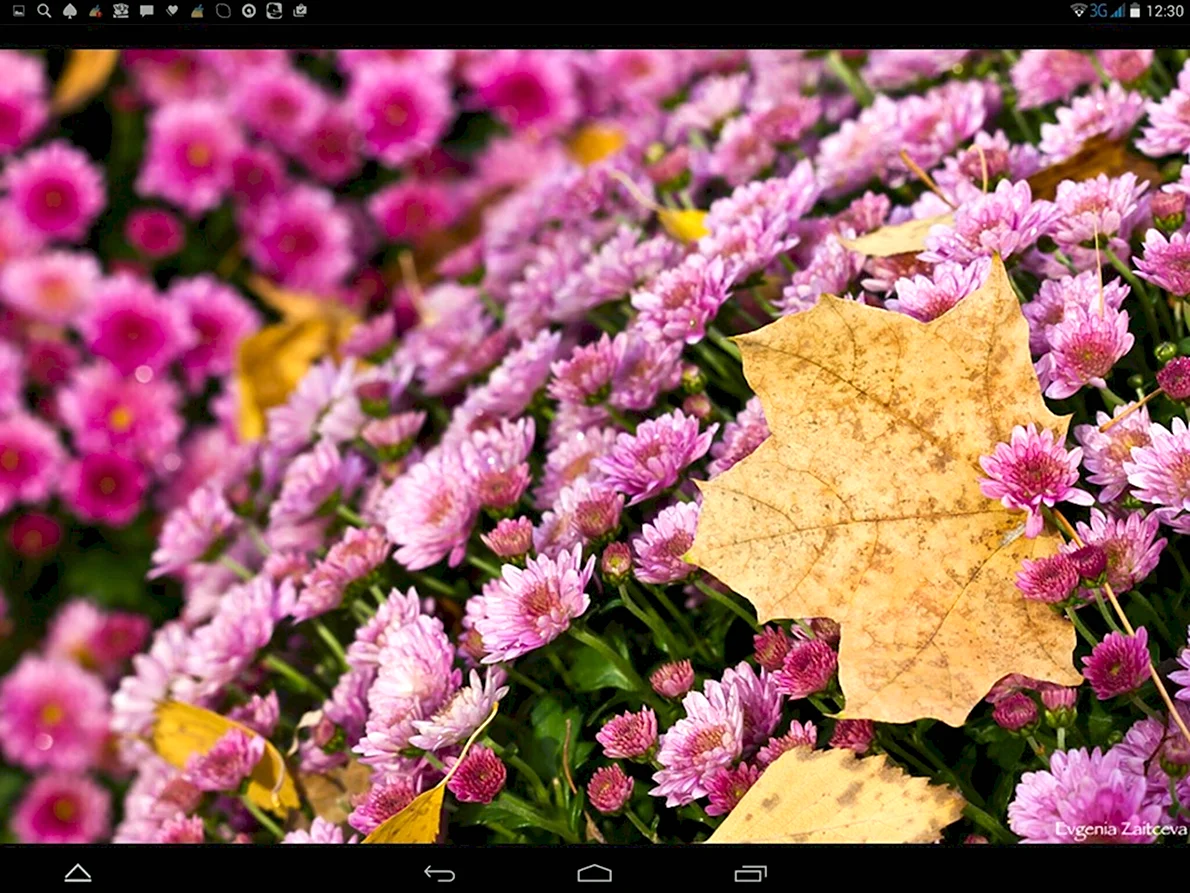This screenshot has width=1190, height=893.
Task: Tap the broom icon with red badge
Action: click(96, 11)
